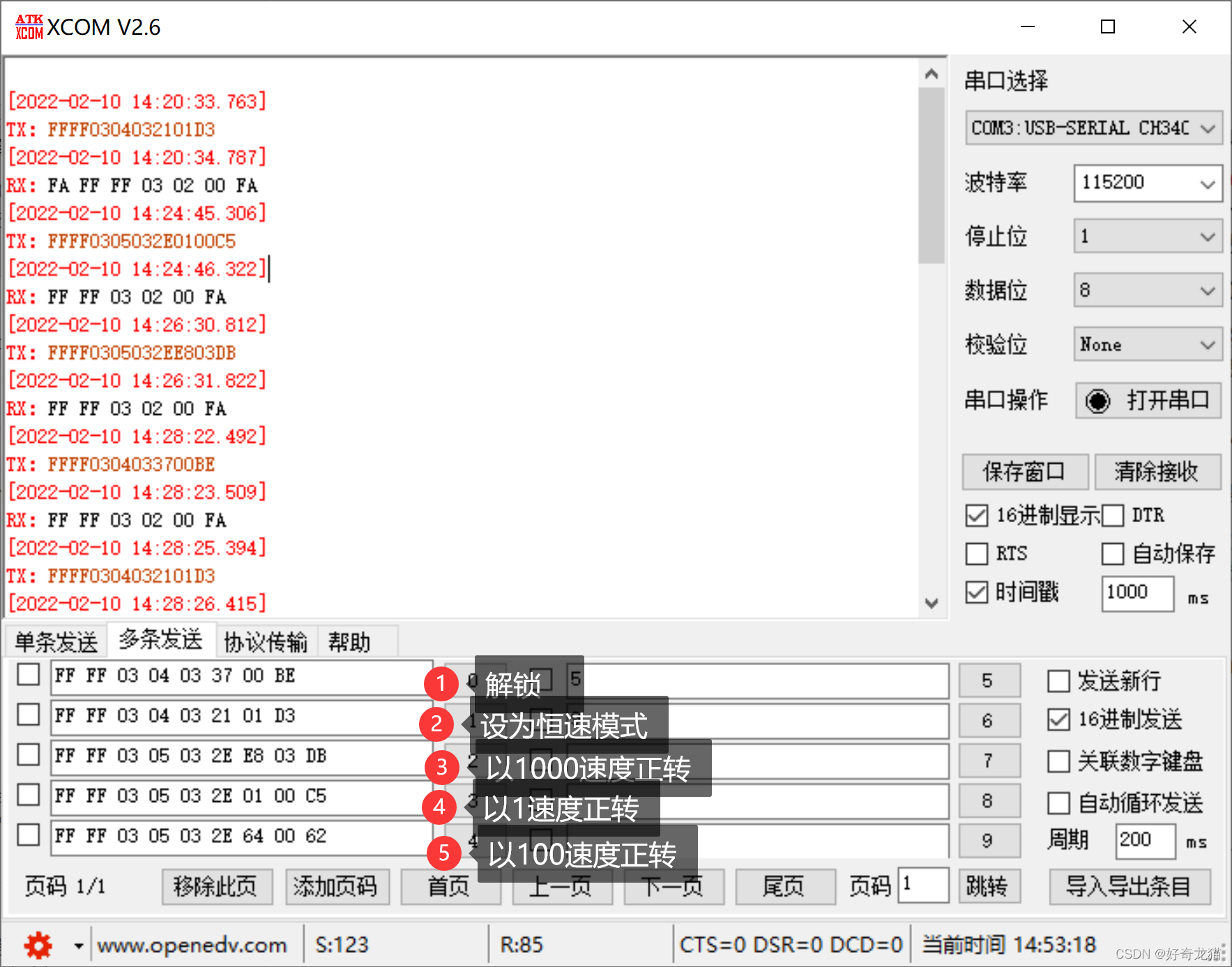The height and width of the screenshot is (967, 1232).
Task: Click send button 7
Action: coord(989,761)
